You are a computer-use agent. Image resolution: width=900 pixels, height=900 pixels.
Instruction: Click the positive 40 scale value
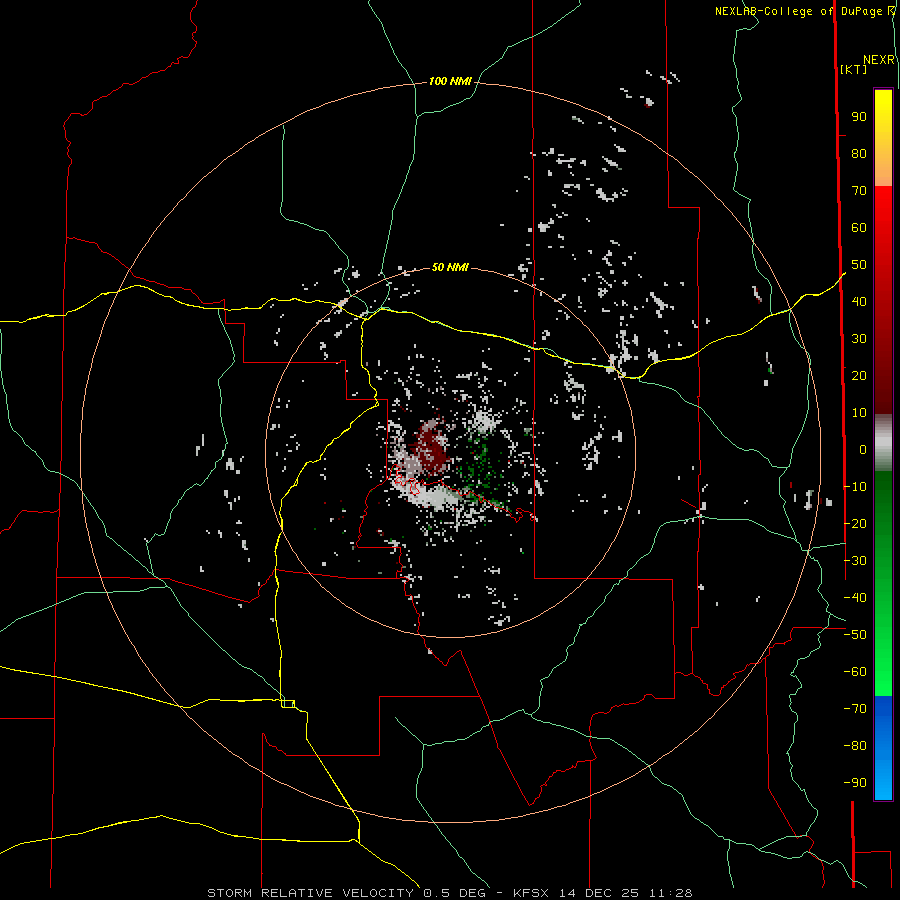[859, 301]
